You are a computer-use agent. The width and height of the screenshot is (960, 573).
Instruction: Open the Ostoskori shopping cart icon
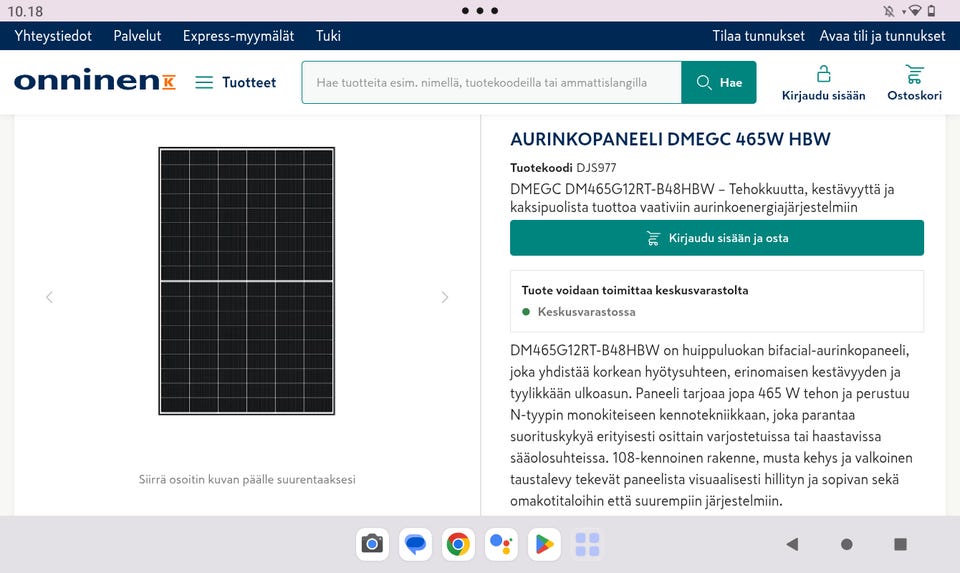(914, 75)
